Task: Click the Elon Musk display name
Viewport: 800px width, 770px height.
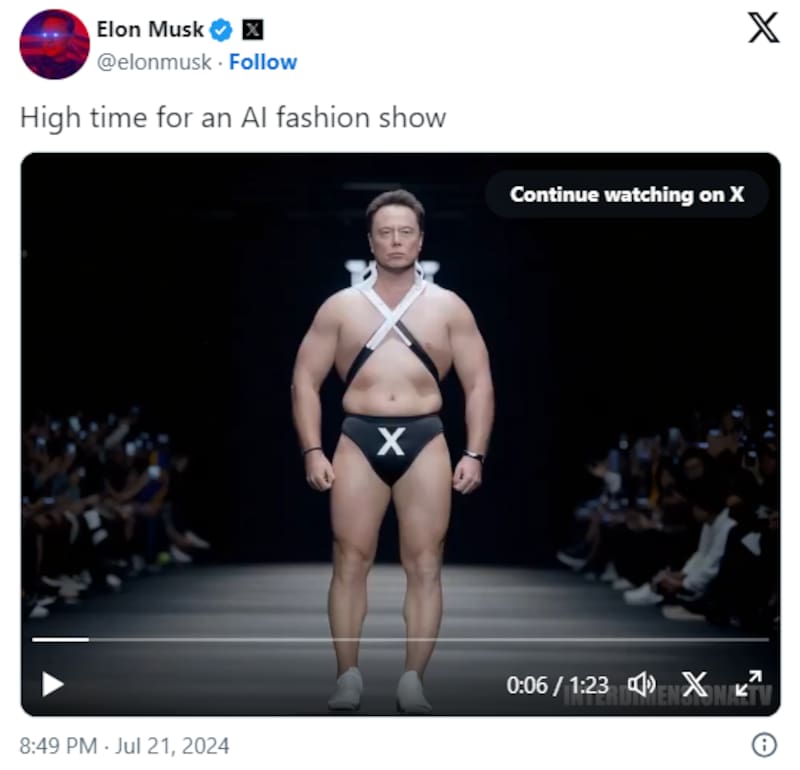Action: click(150, 30)
